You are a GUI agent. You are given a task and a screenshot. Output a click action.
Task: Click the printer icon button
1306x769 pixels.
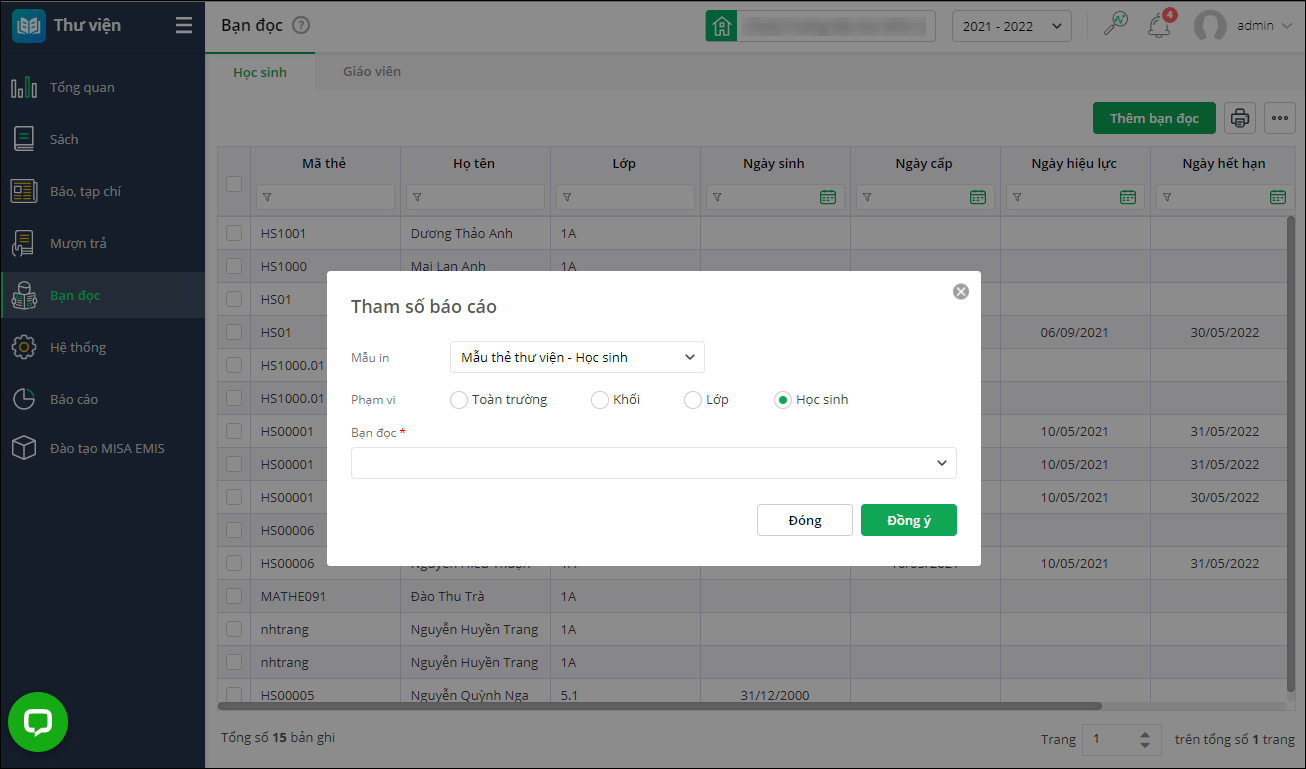1240,118
